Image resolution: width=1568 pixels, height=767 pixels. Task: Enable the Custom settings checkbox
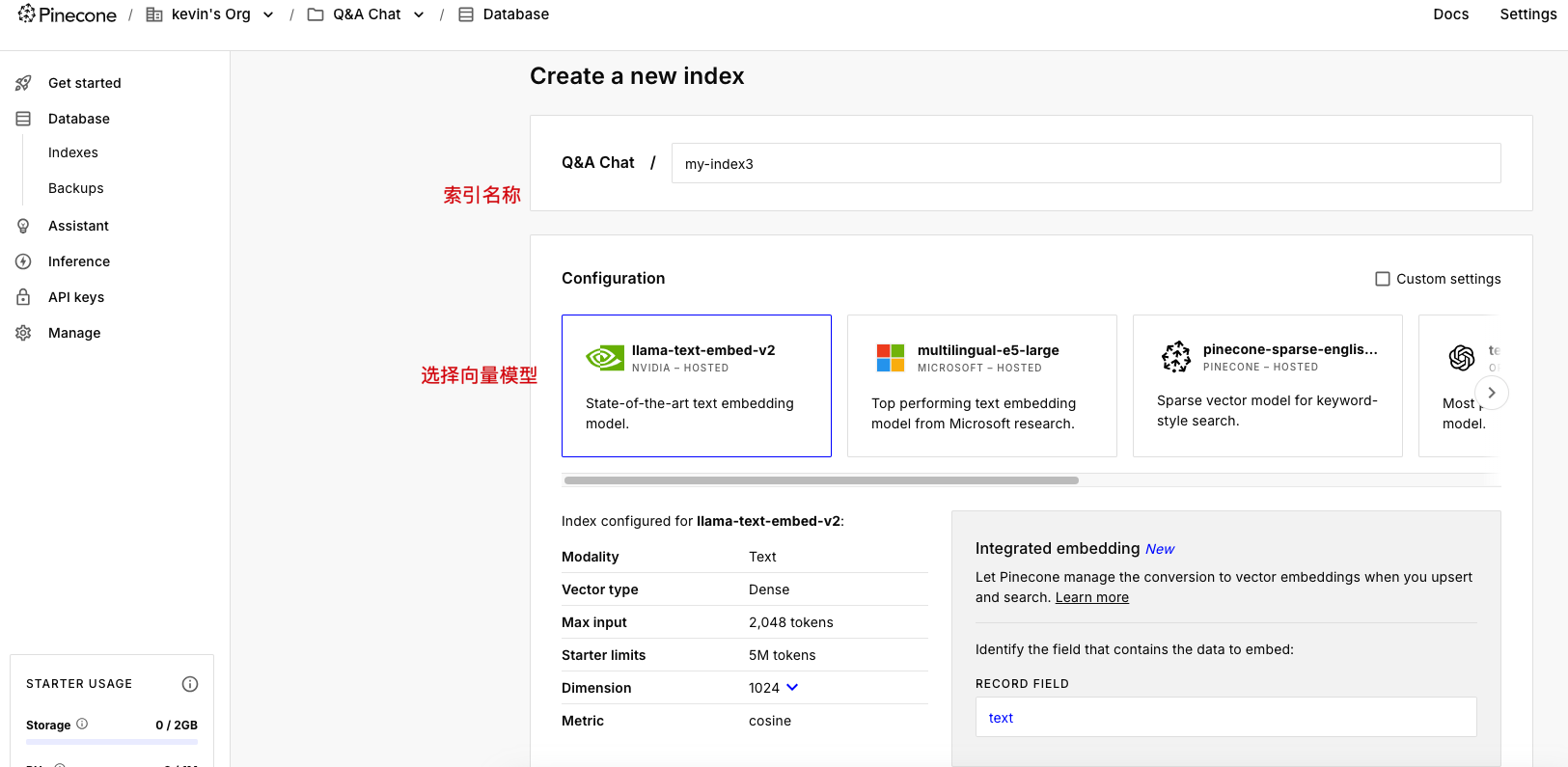[x=1383, y=279]
